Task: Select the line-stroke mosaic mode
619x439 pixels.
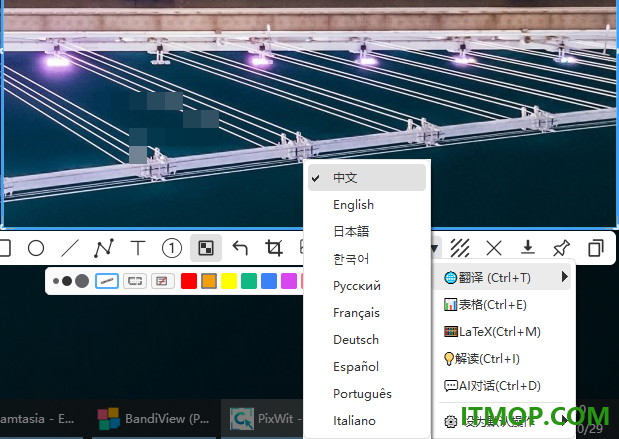Action: click(x=107, y=281)
